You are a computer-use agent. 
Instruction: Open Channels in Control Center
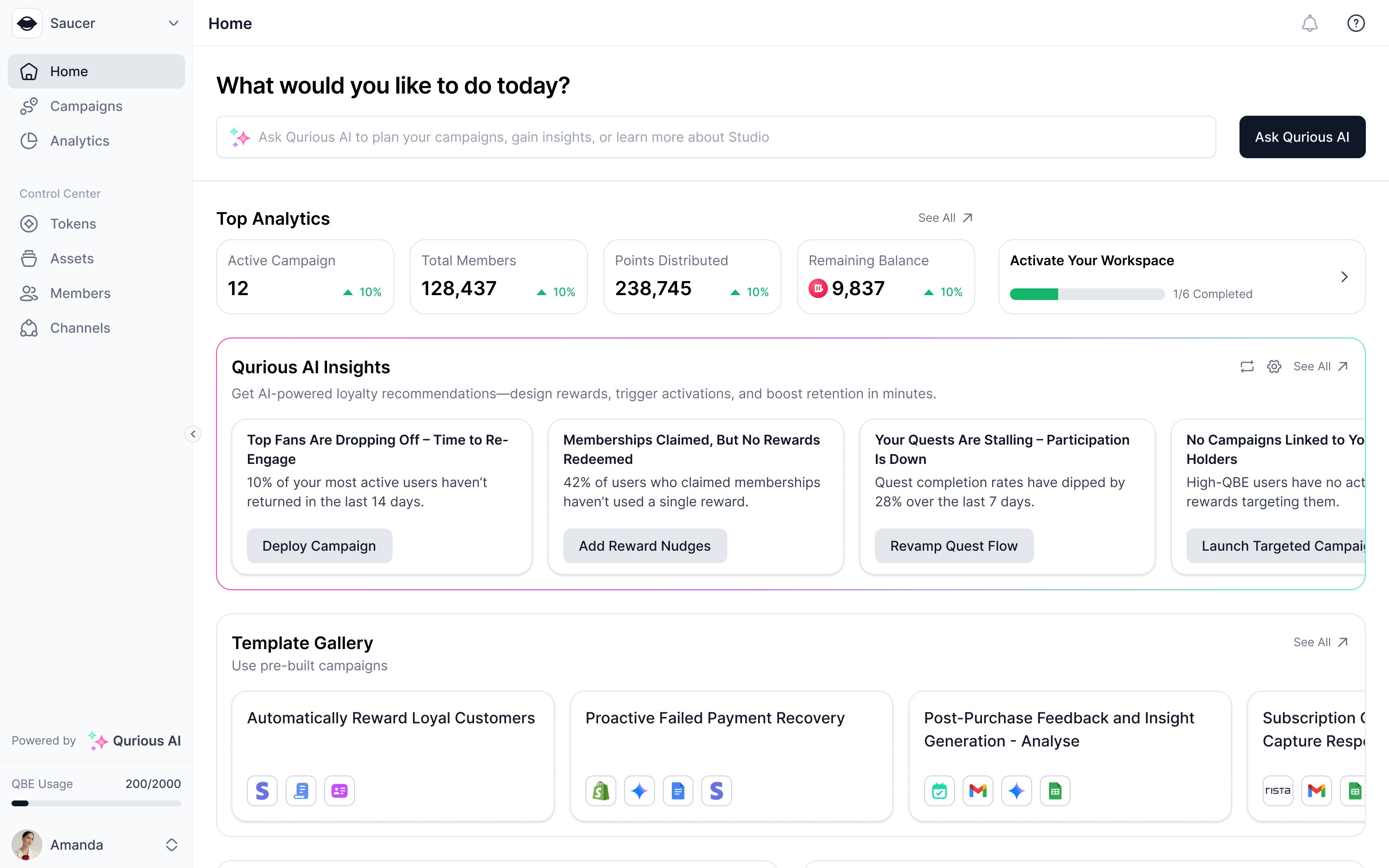pos(96,328)
